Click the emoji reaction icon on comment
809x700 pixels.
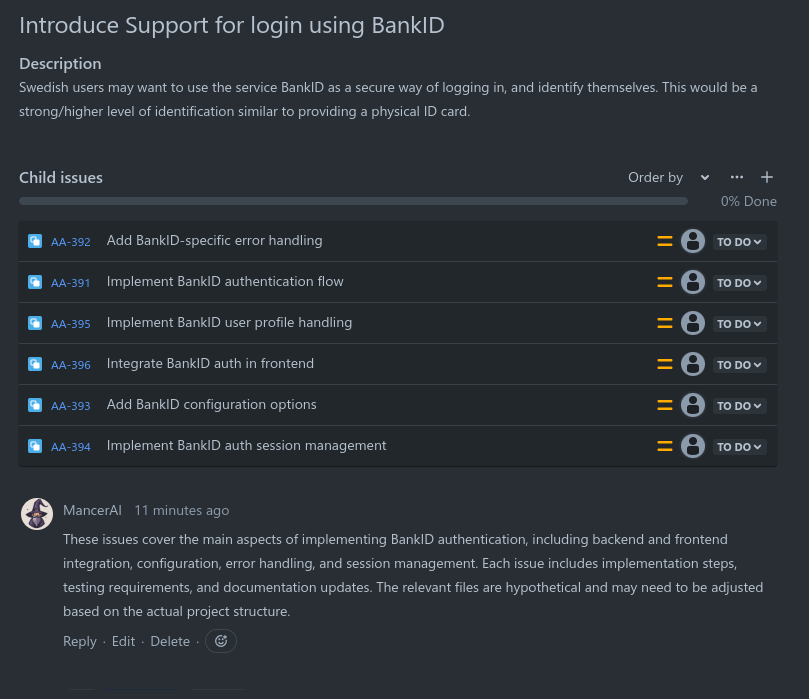pos(221,641)
